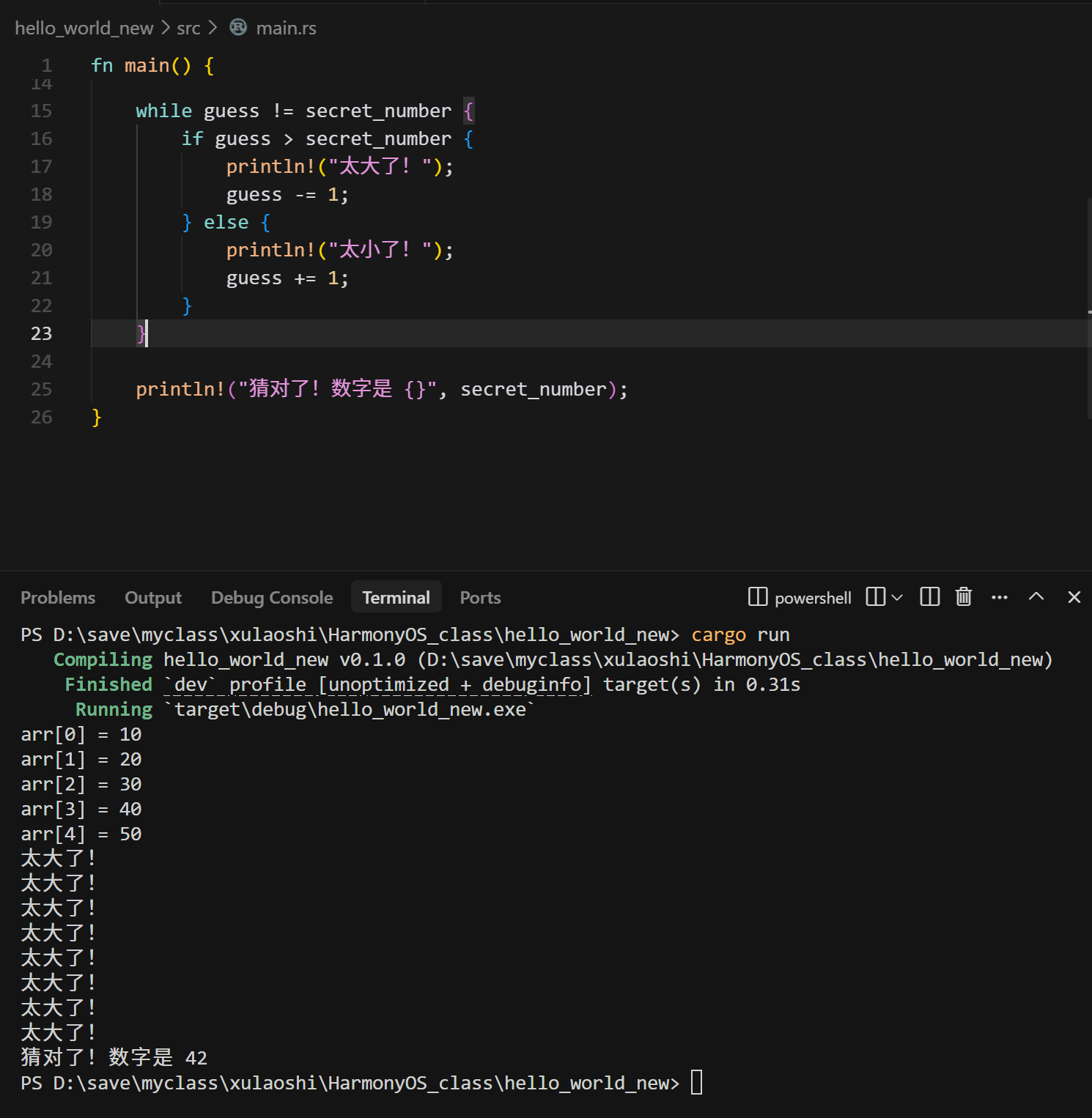Screen dimensions: 1092x1118
Task: Click 'secret_number' argument on line 25
Action: (x=534, y=389)
